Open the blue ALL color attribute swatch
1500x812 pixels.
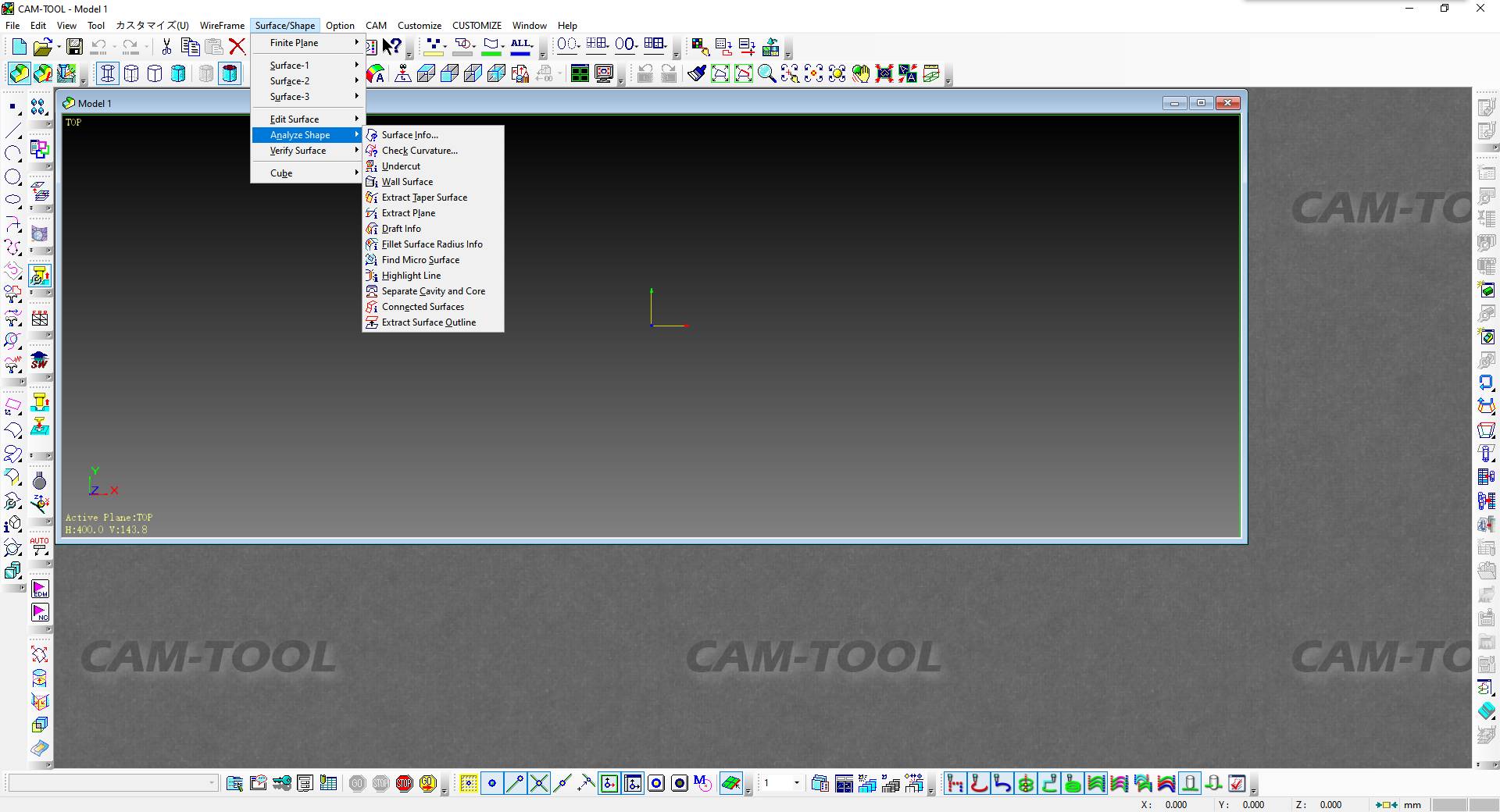[x=521, y=47]
